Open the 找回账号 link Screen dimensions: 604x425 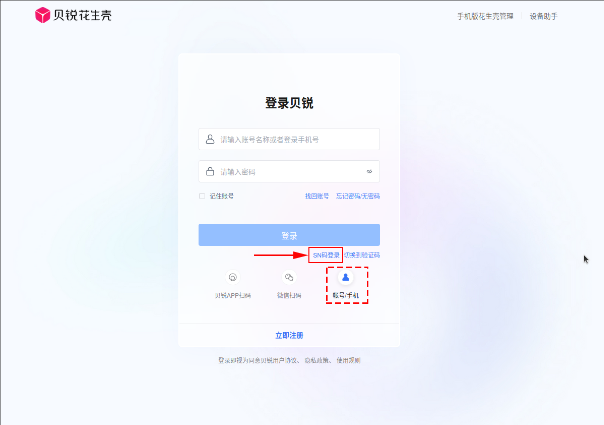click(x=317, y=196)
